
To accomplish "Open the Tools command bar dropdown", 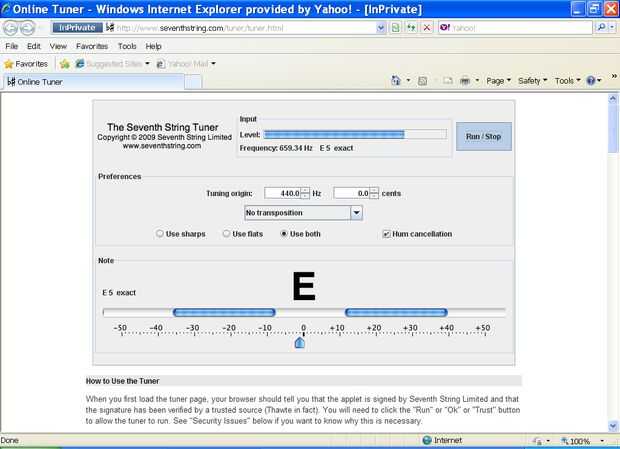I will 567,81.
